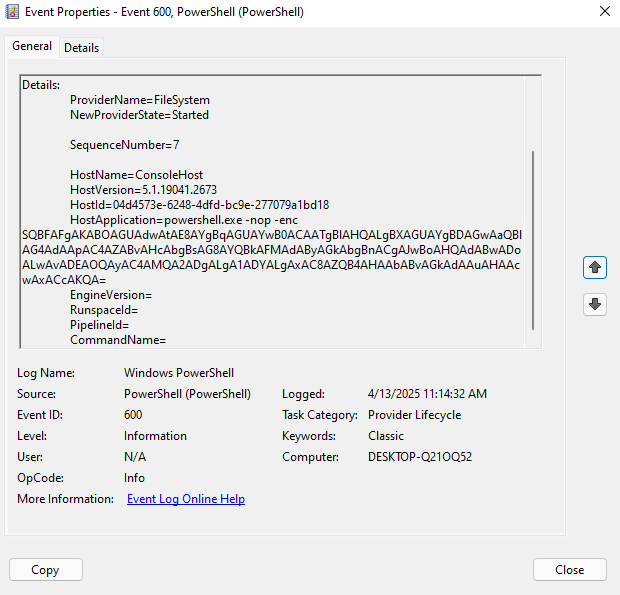Screen dimensions: 620x595
Task: Click the Source value PowerShell (PowerShell)
Action: click(x=187, y=394)
